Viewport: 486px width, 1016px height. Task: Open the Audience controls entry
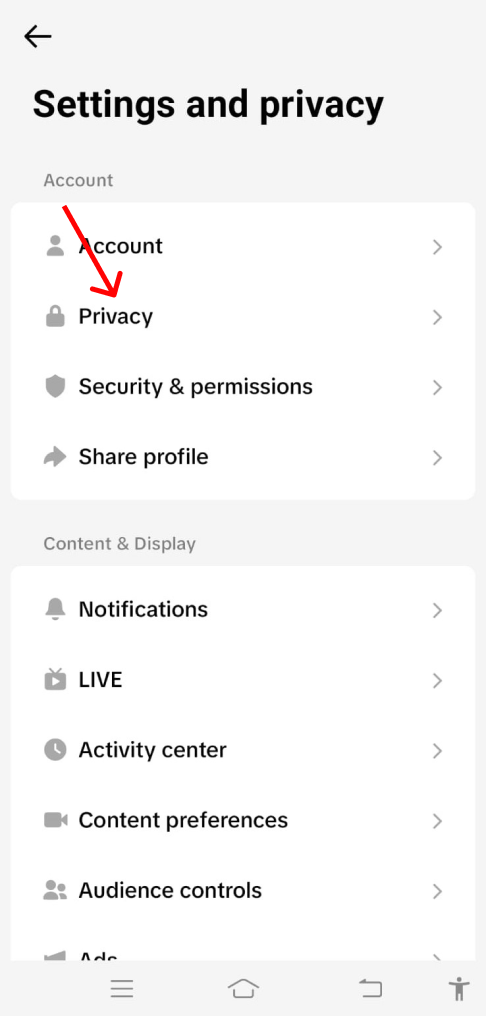coord(243,891)
